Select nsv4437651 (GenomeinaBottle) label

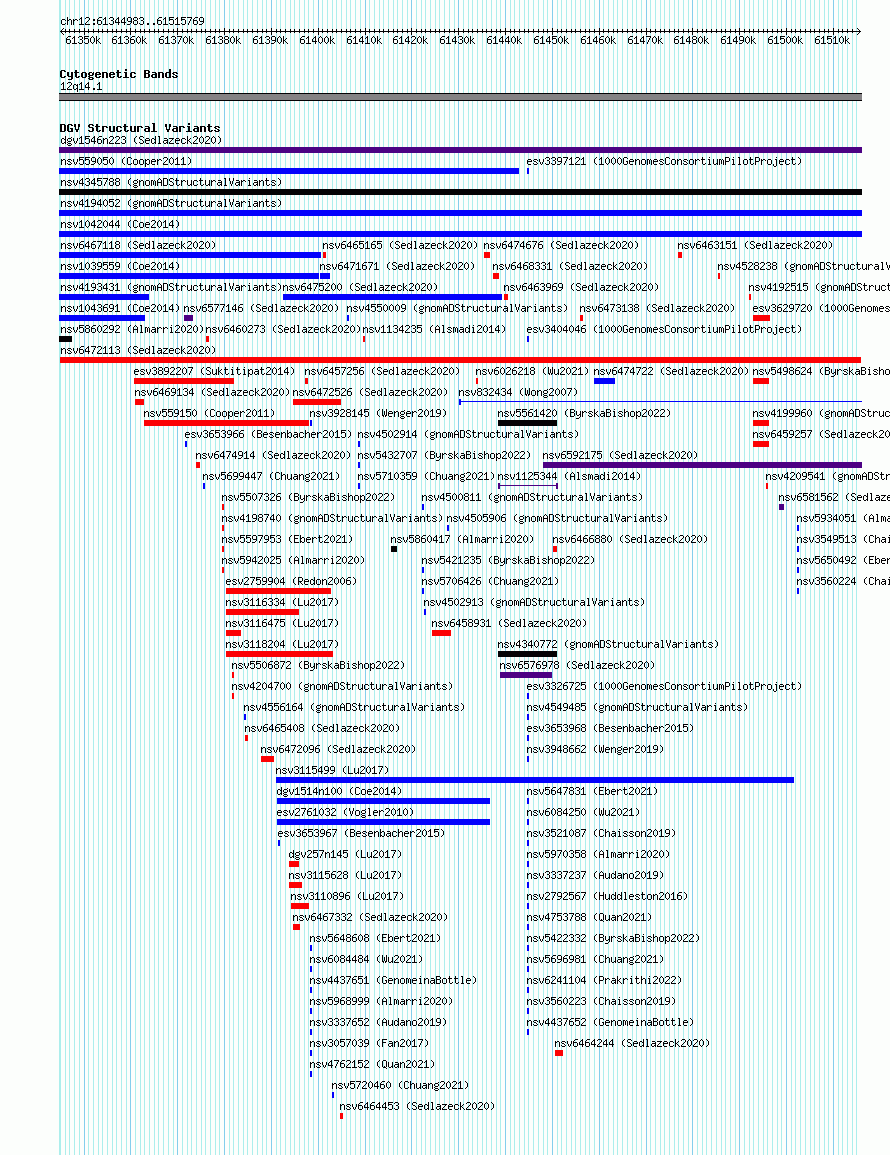point(393,980)
